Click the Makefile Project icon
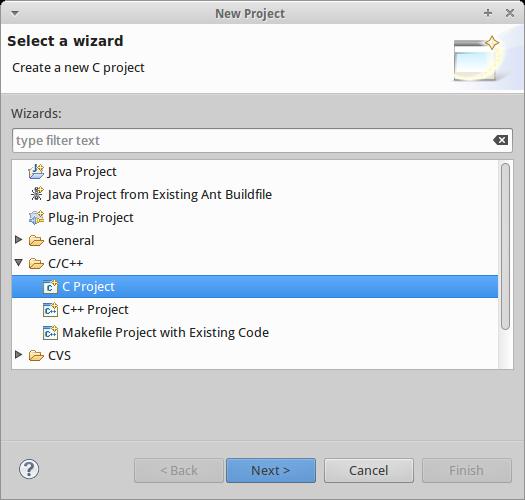Viewport: 525px width, 500px height. [50, 333]
